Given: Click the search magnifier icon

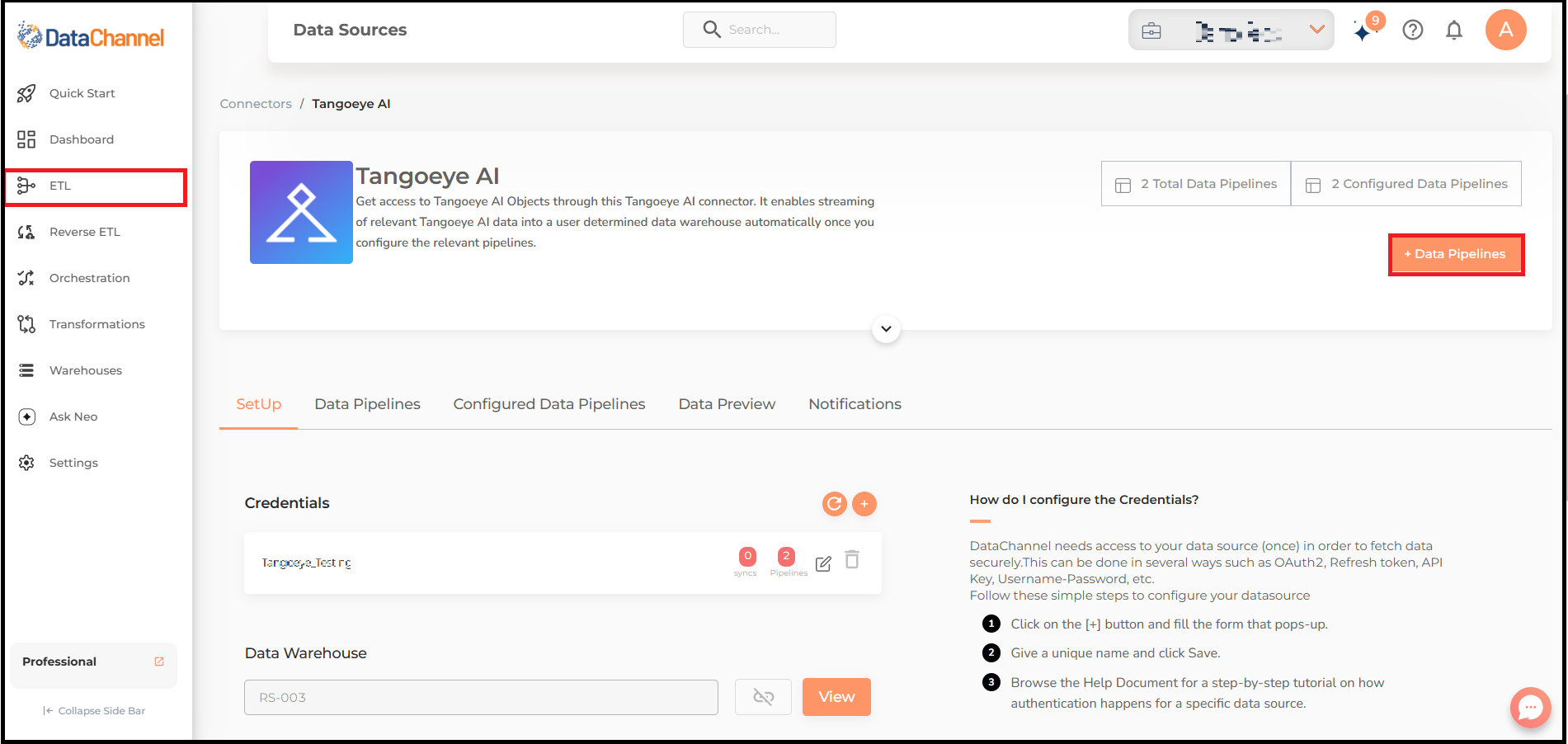Looking at the screenshot, I should point(711,30).
